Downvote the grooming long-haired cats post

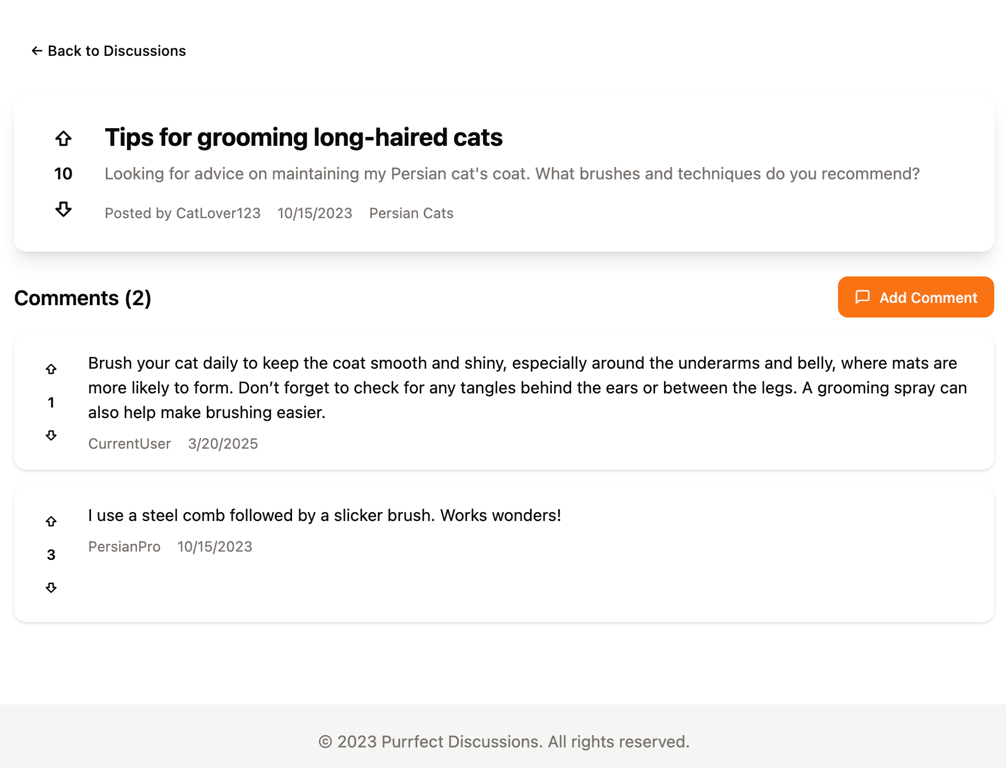pos(63,209)
